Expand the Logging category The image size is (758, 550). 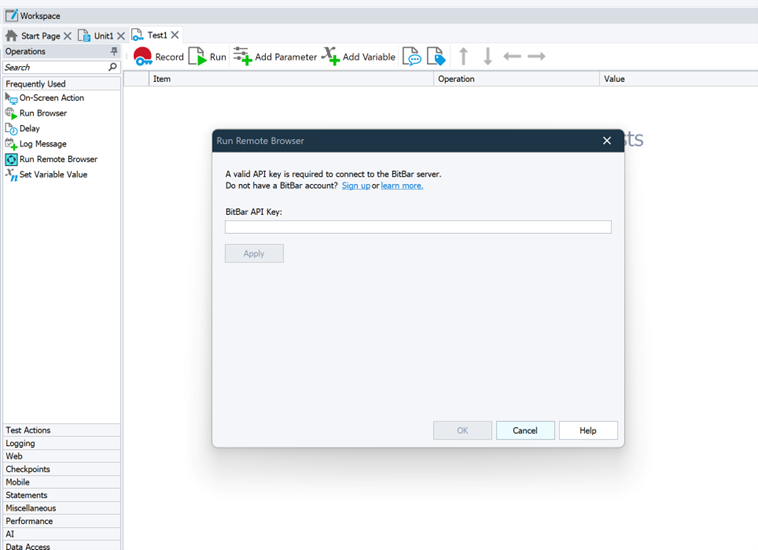pos(61,443)
